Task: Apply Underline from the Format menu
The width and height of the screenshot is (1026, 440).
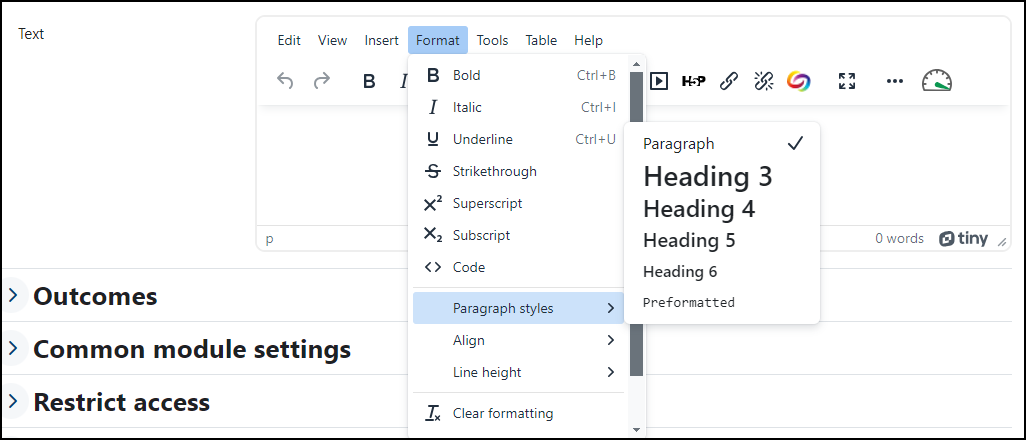Action: pos(520,139)
